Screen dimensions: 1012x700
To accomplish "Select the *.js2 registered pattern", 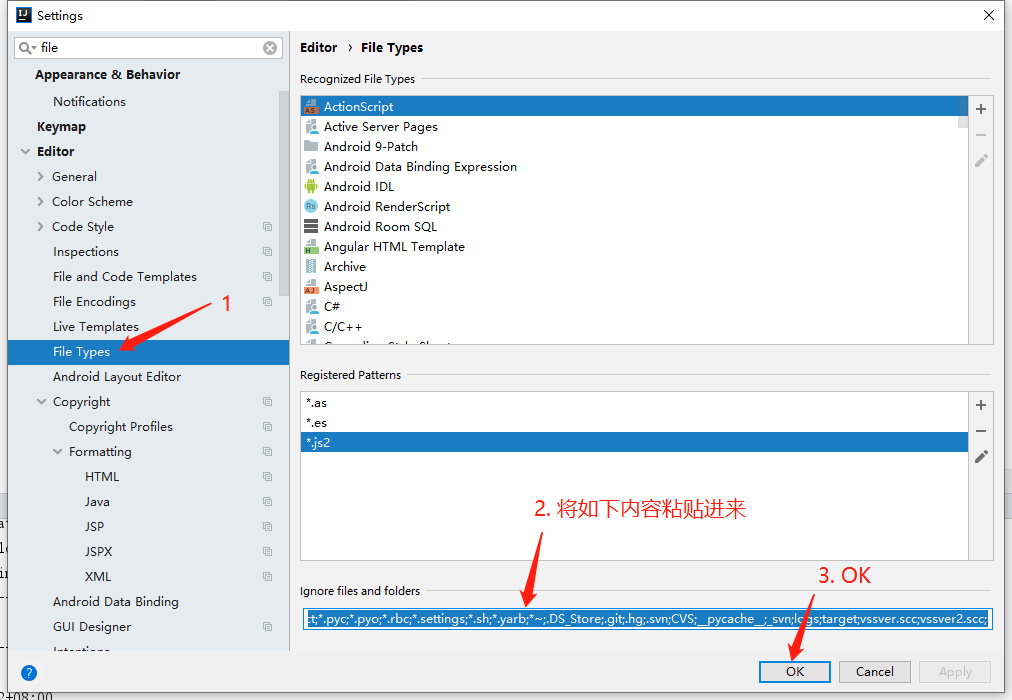I will coord(634,443).
